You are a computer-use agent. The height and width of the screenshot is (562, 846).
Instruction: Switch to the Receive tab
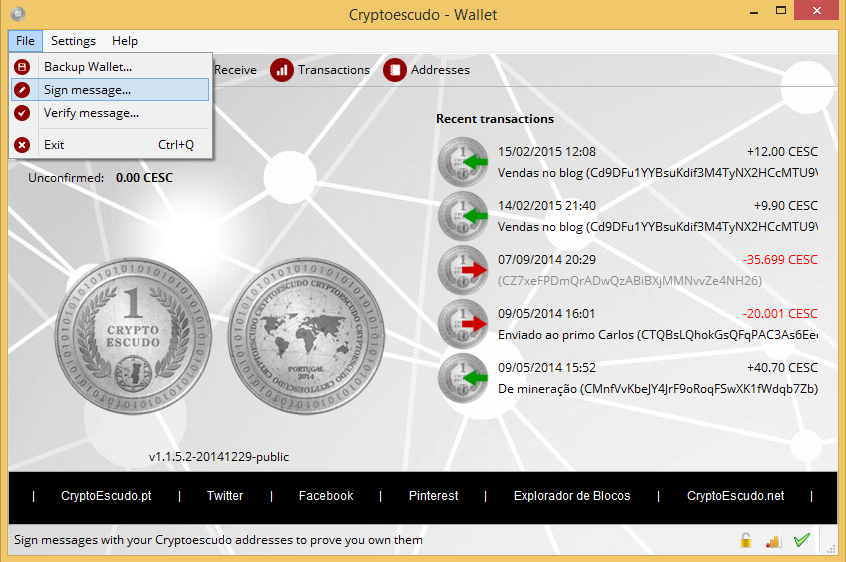click(x=235, y=70)
